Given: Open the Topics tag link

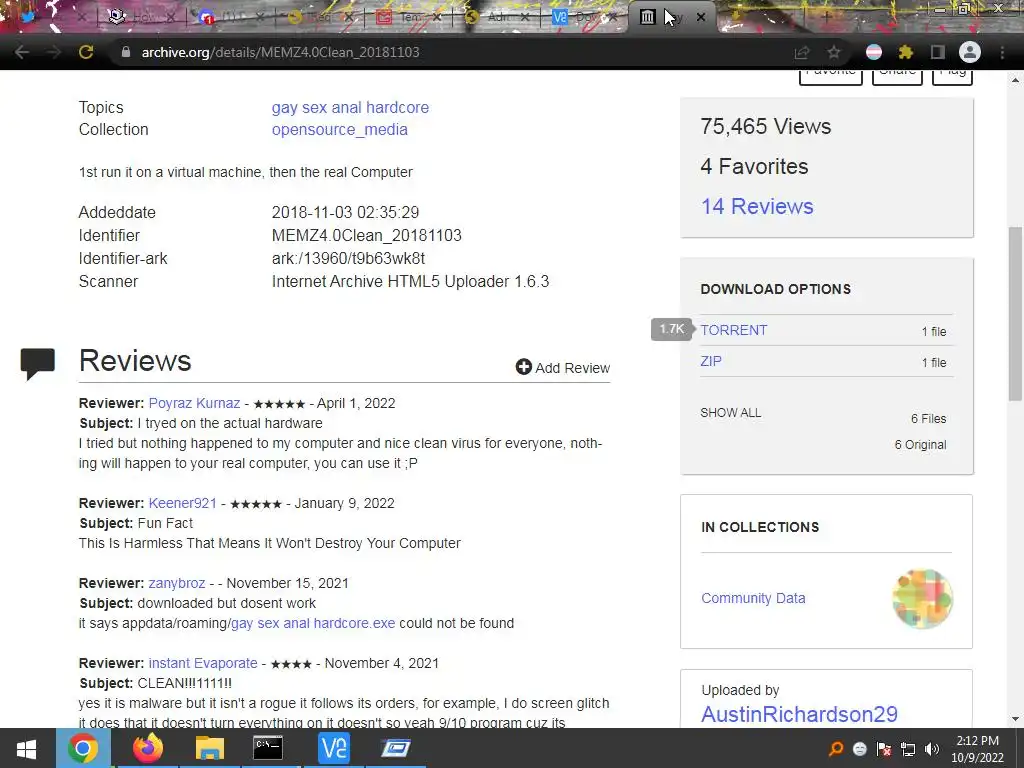Looking at the screenshot, I should point(350,107).
